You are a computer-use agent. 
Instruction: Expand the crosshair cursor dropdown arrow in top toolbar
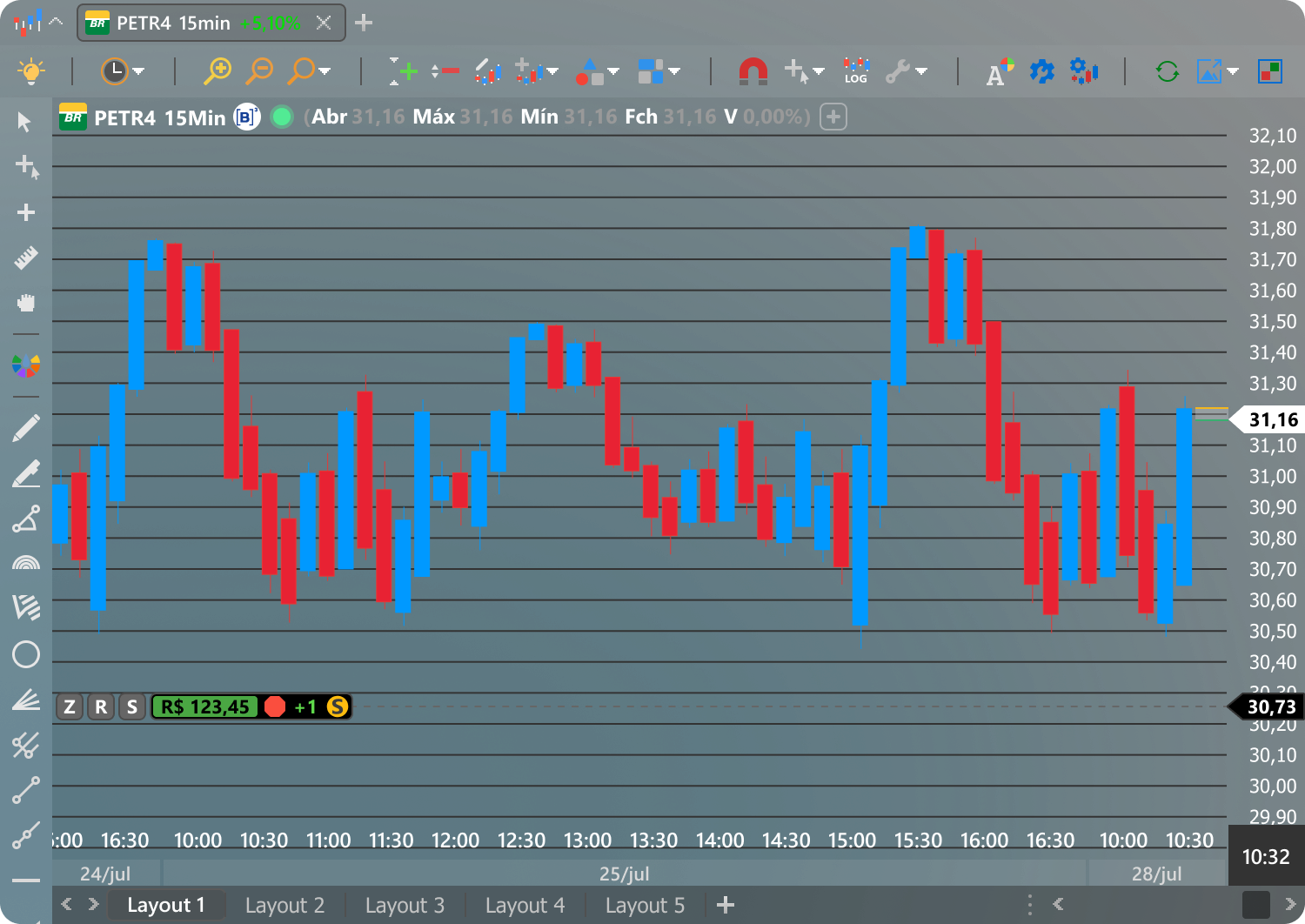[x=818, y=71]
